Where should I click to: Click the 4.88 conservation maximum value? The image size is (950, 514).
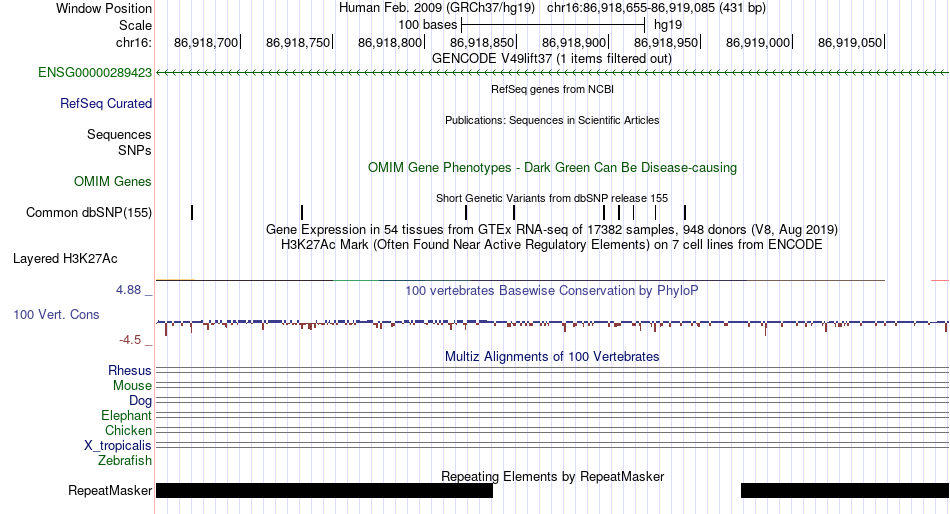(x=128, y=290)
